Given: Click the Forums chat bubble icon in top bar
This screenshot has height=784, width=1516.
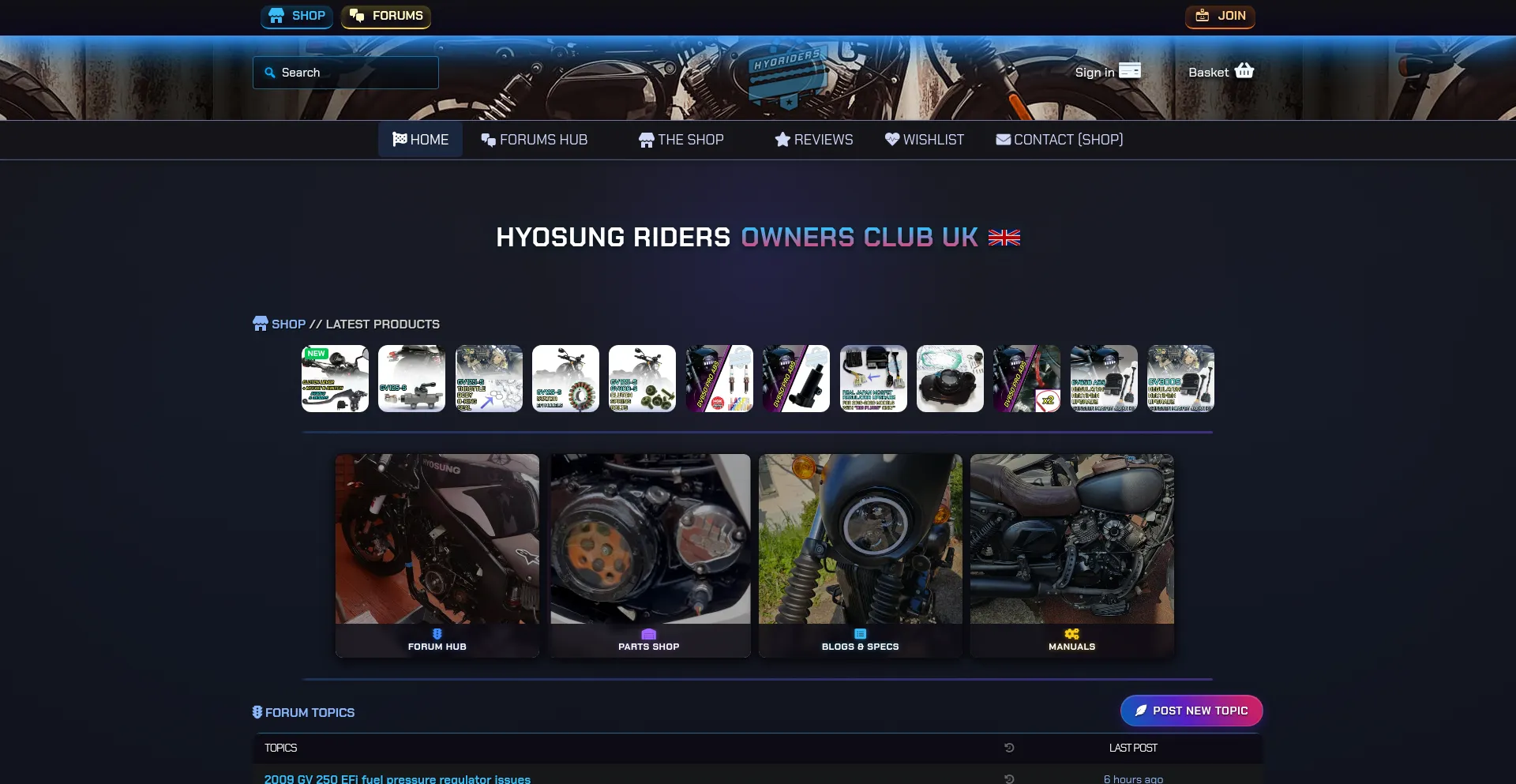Looking at the screenshot, I should coord(357,16).
